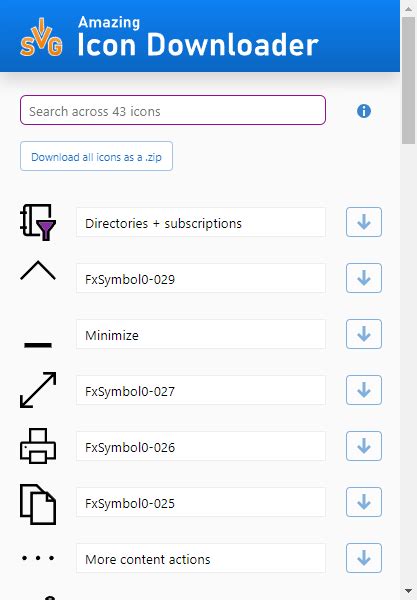Download the More content actions icon

click(364, 558)
